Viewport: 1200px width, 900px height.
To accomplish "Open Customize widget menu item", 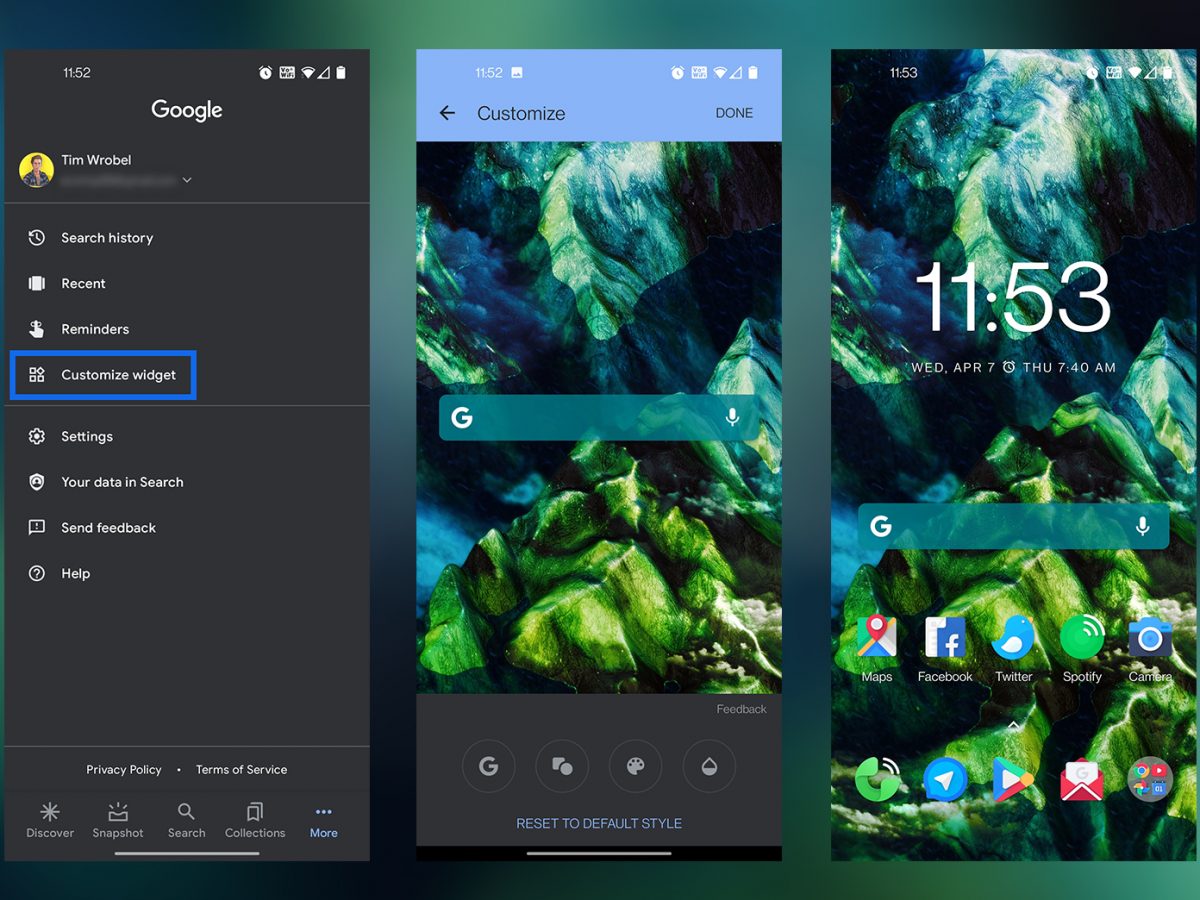I will 118,375.
